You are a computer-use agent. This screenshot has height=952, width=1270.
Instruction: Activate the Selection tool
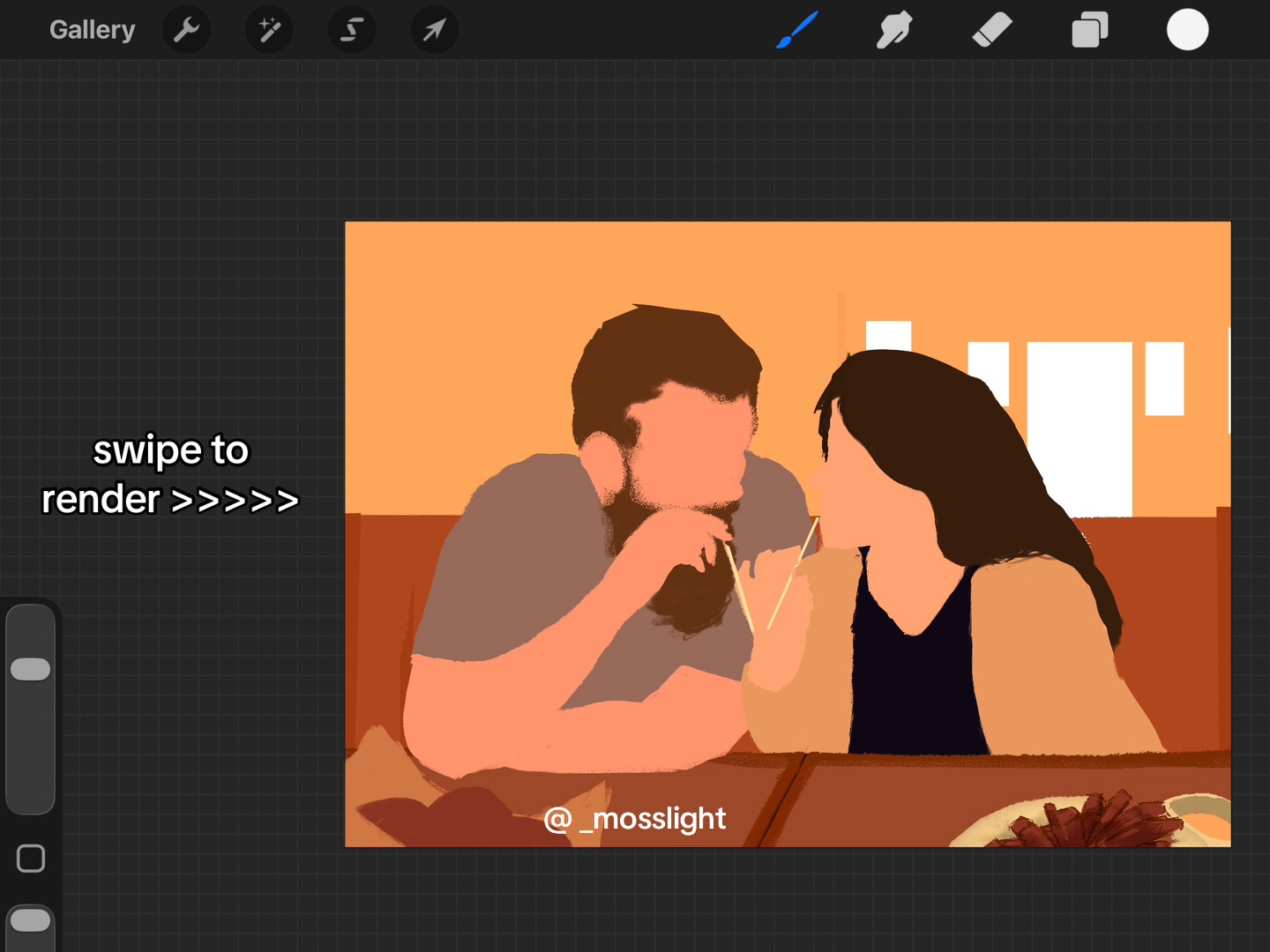[352, 30]
